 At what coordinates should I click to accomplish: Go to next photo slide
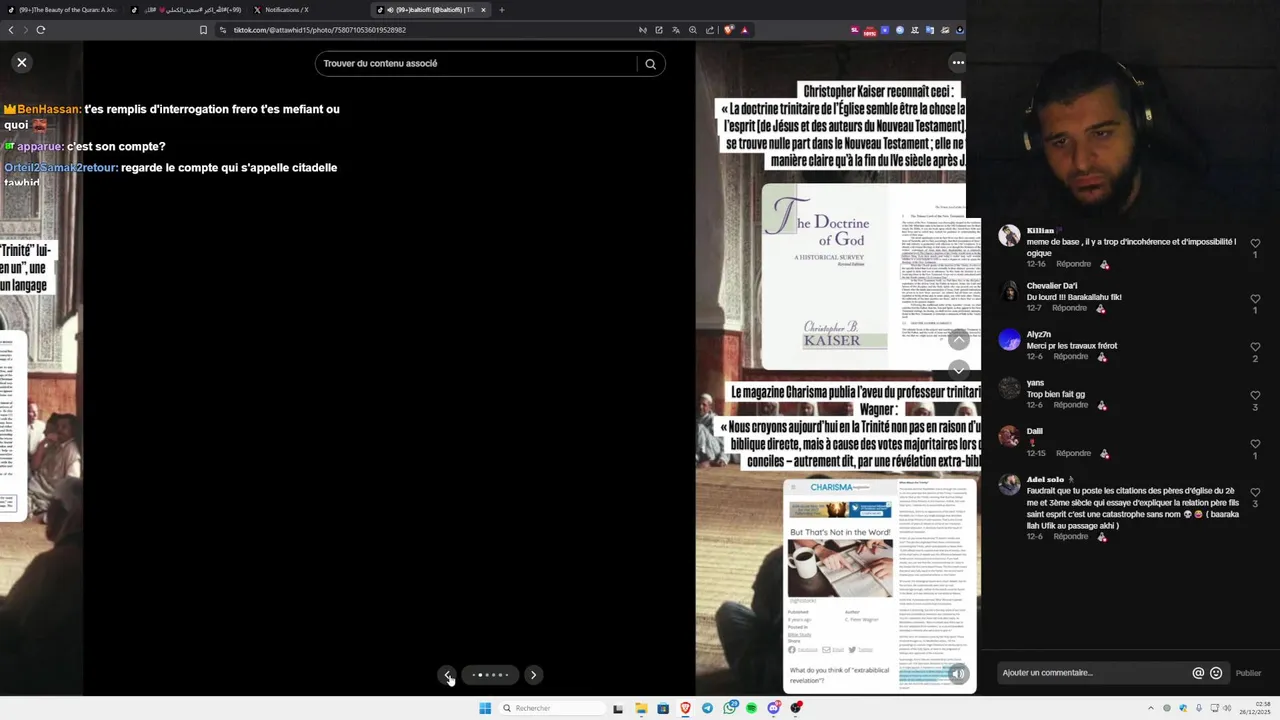point(533,675)
